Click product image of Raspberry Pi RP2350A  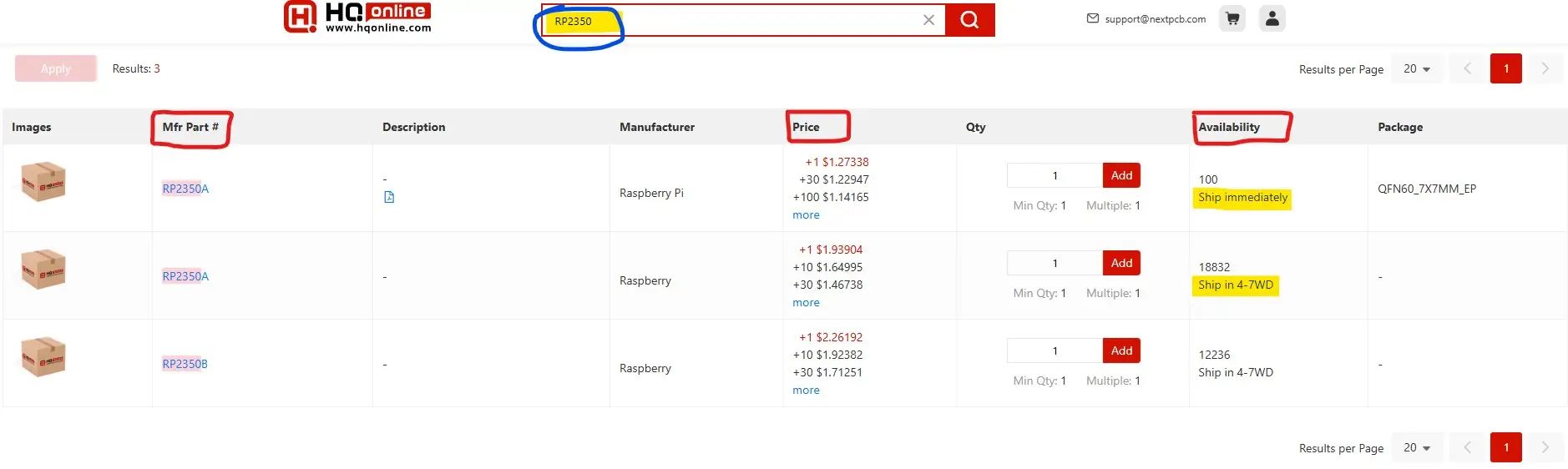[43, 181]
